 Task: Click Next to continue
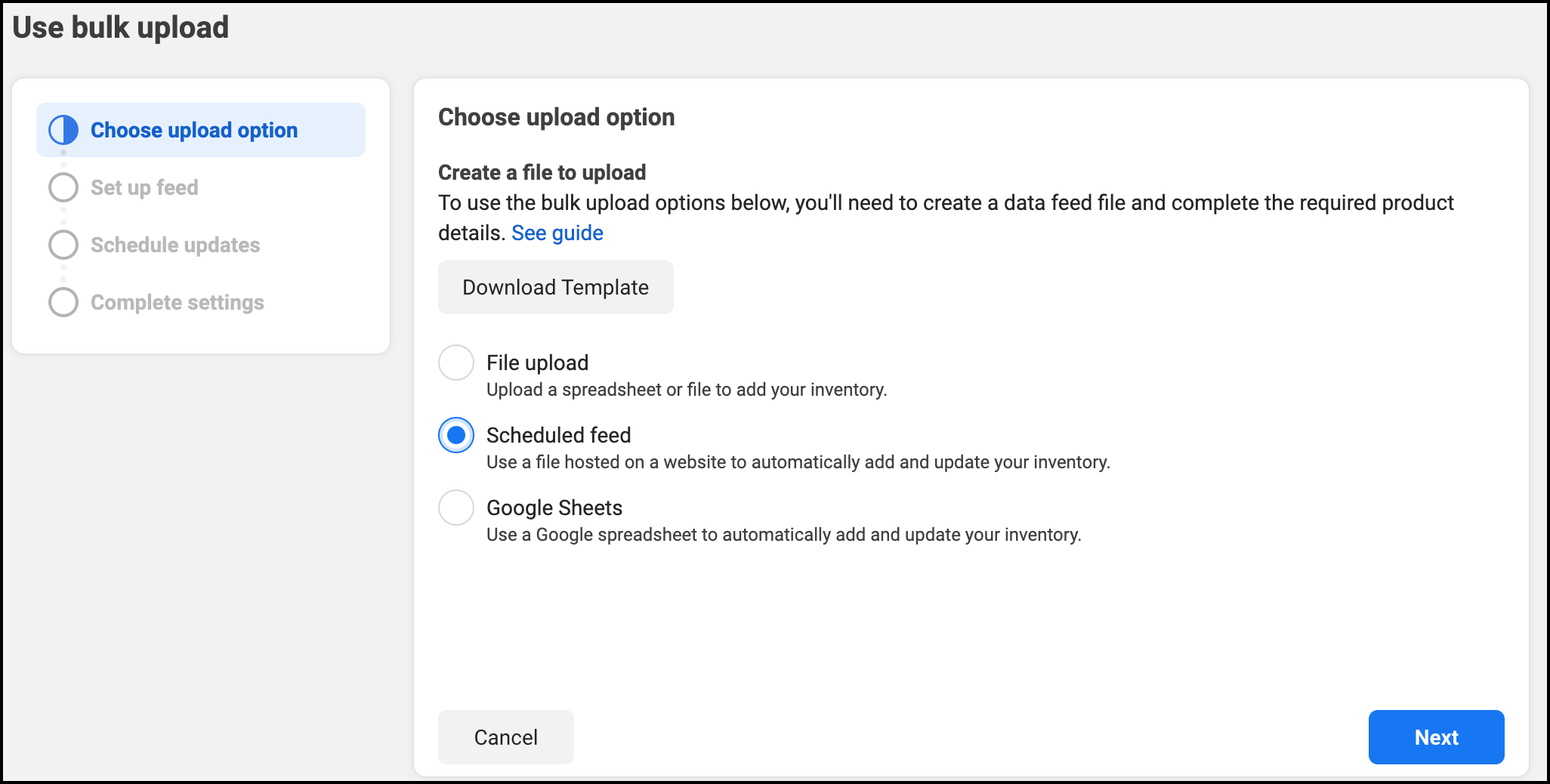click(x=1437, y=737)
